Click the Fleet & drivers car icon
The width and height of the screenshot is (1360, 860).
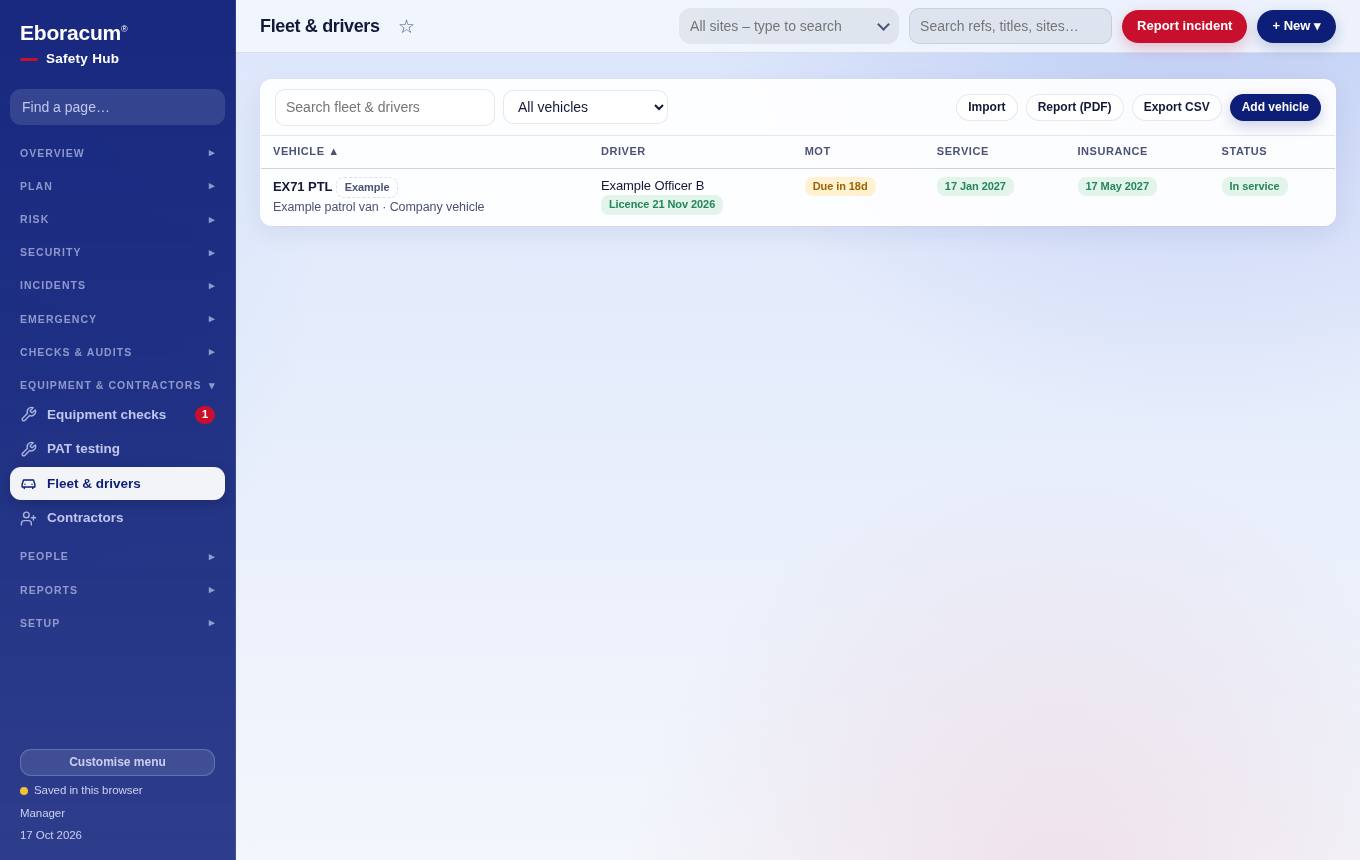28,484
